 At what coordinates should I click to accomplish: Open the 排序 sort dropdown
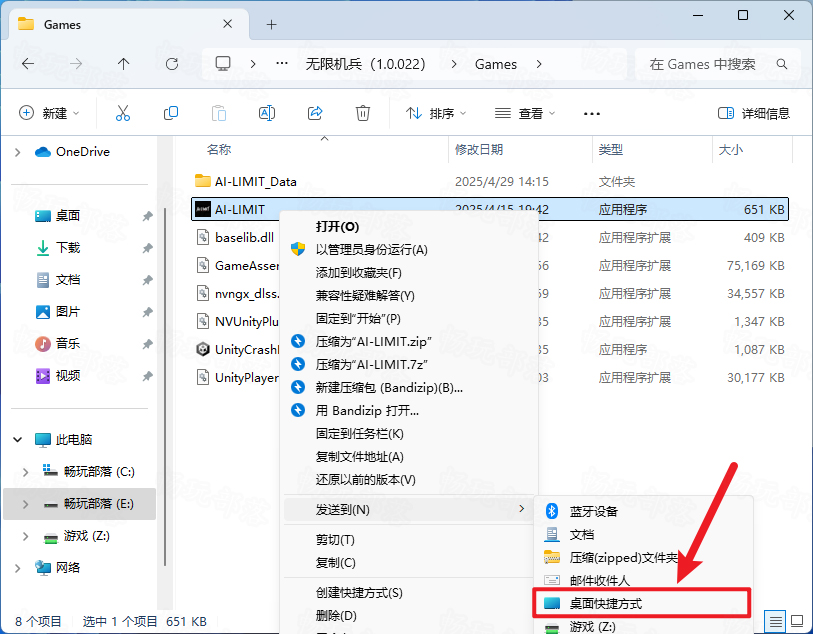coord(436,113)
